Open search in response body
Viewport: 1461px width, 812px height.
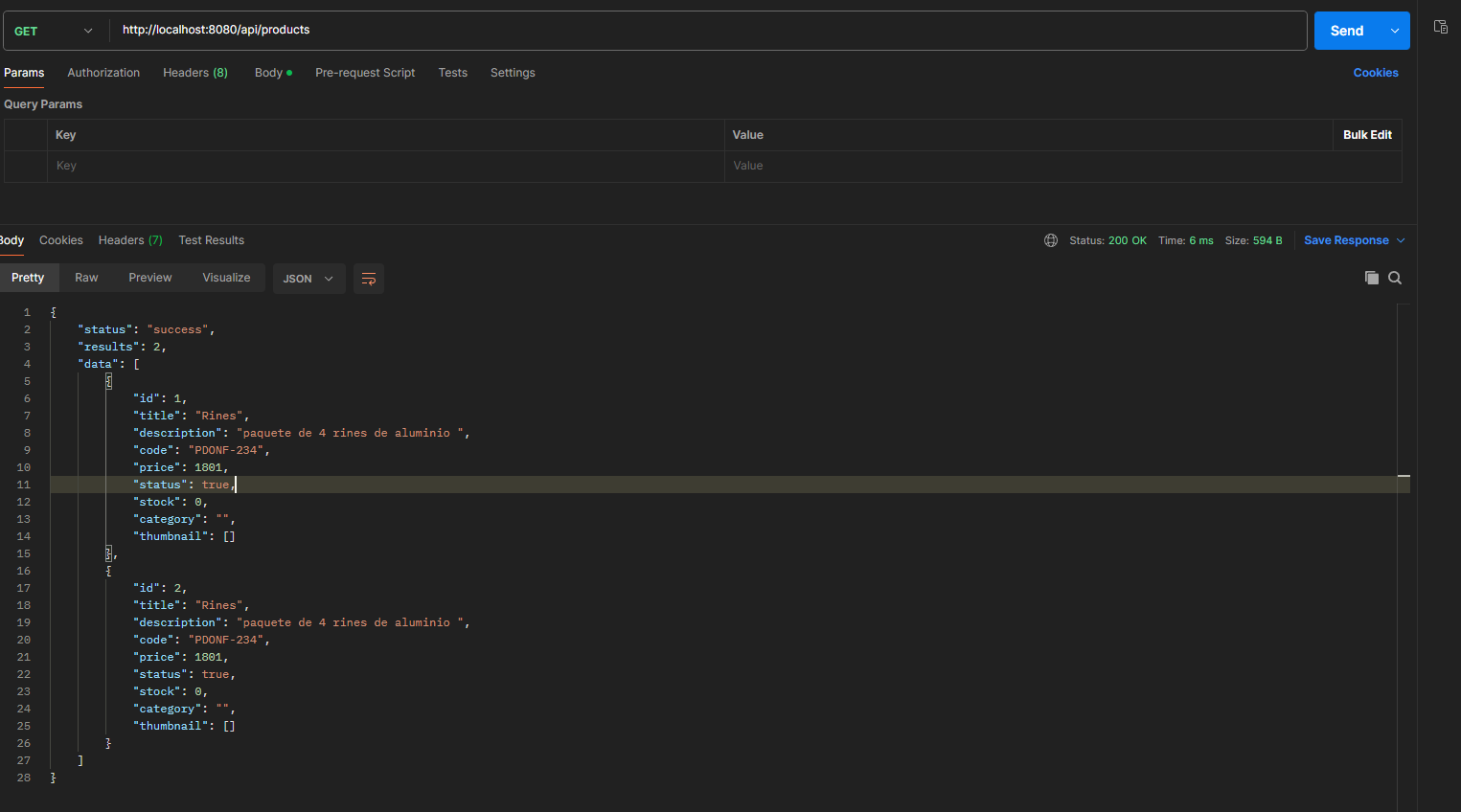[1395, 278]
